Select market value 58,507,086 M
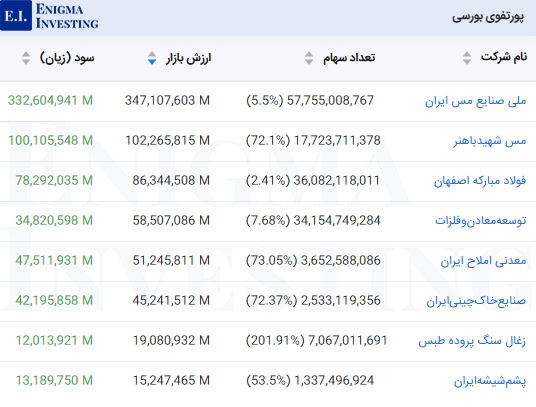The image size is (536, 407). coord(171,220)
